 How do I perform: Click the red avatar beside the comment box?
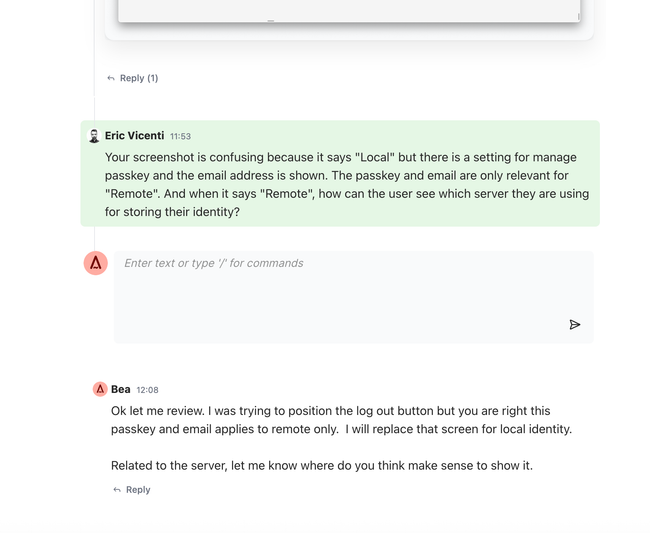pyautogui.click(x=96, y=263)
